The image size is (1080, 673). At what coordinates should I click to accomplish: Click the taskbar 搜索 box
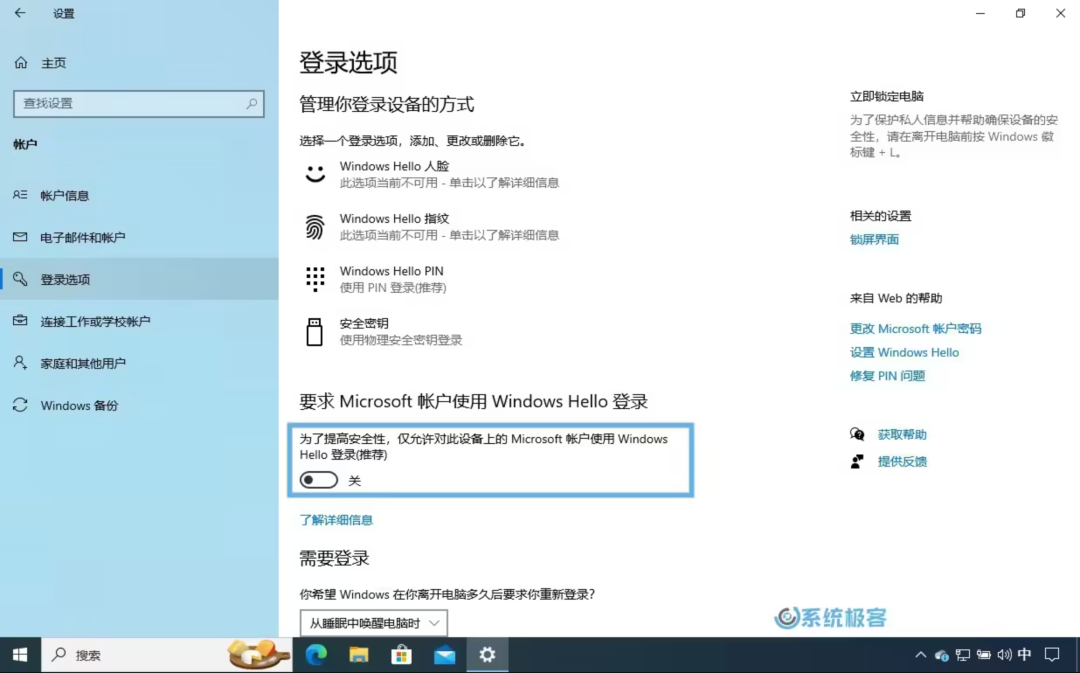[167, 655]
